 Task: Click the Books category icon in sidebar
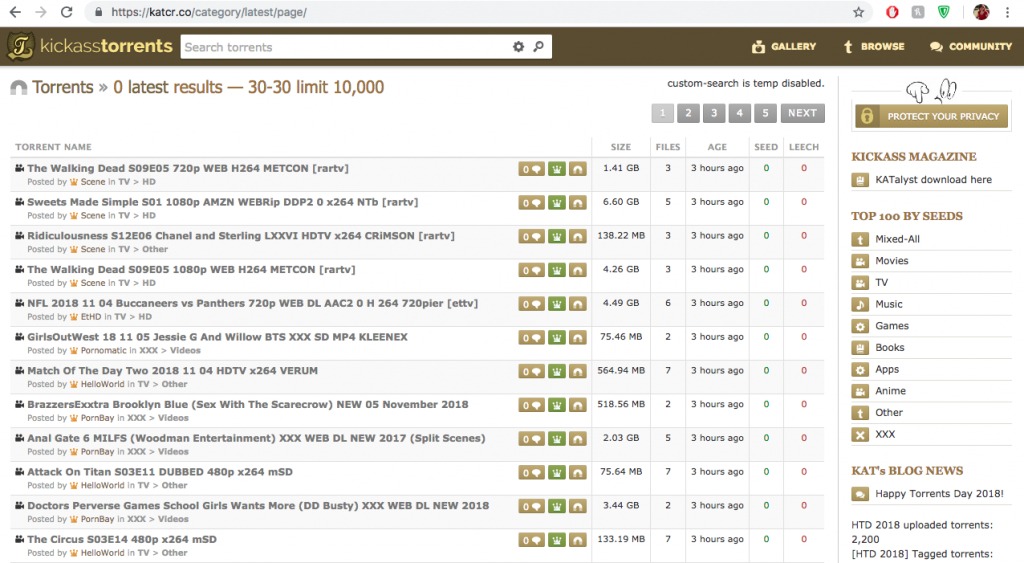pos(860,348)
